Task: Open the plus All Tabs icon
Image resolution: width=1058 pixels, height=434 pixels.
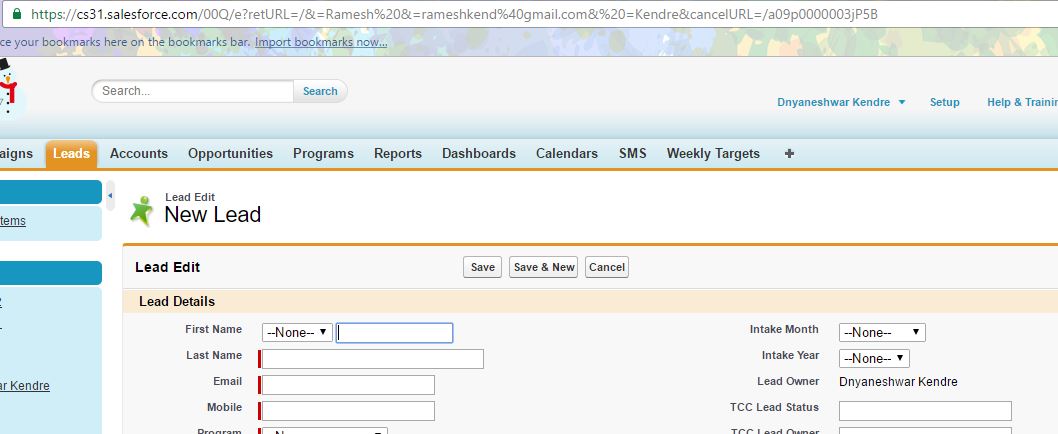Action: [x=789, y=153]
